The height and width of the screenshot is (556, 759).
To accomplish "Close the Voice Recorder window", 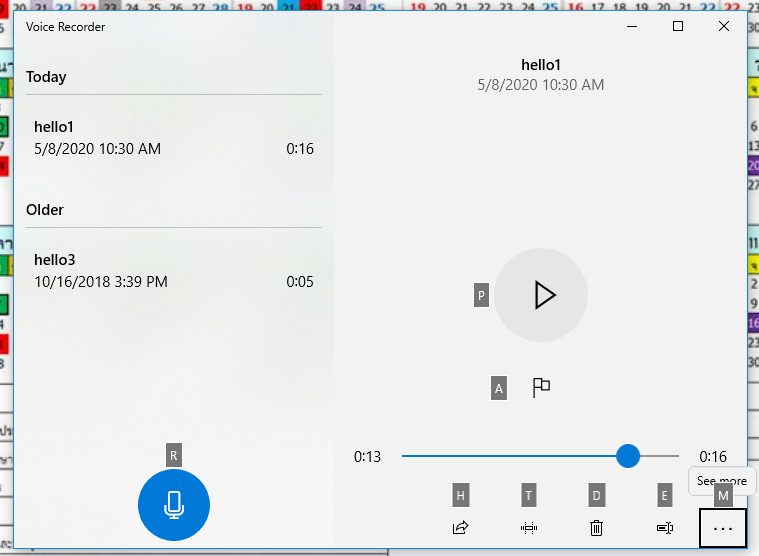I will pos(724,27).
